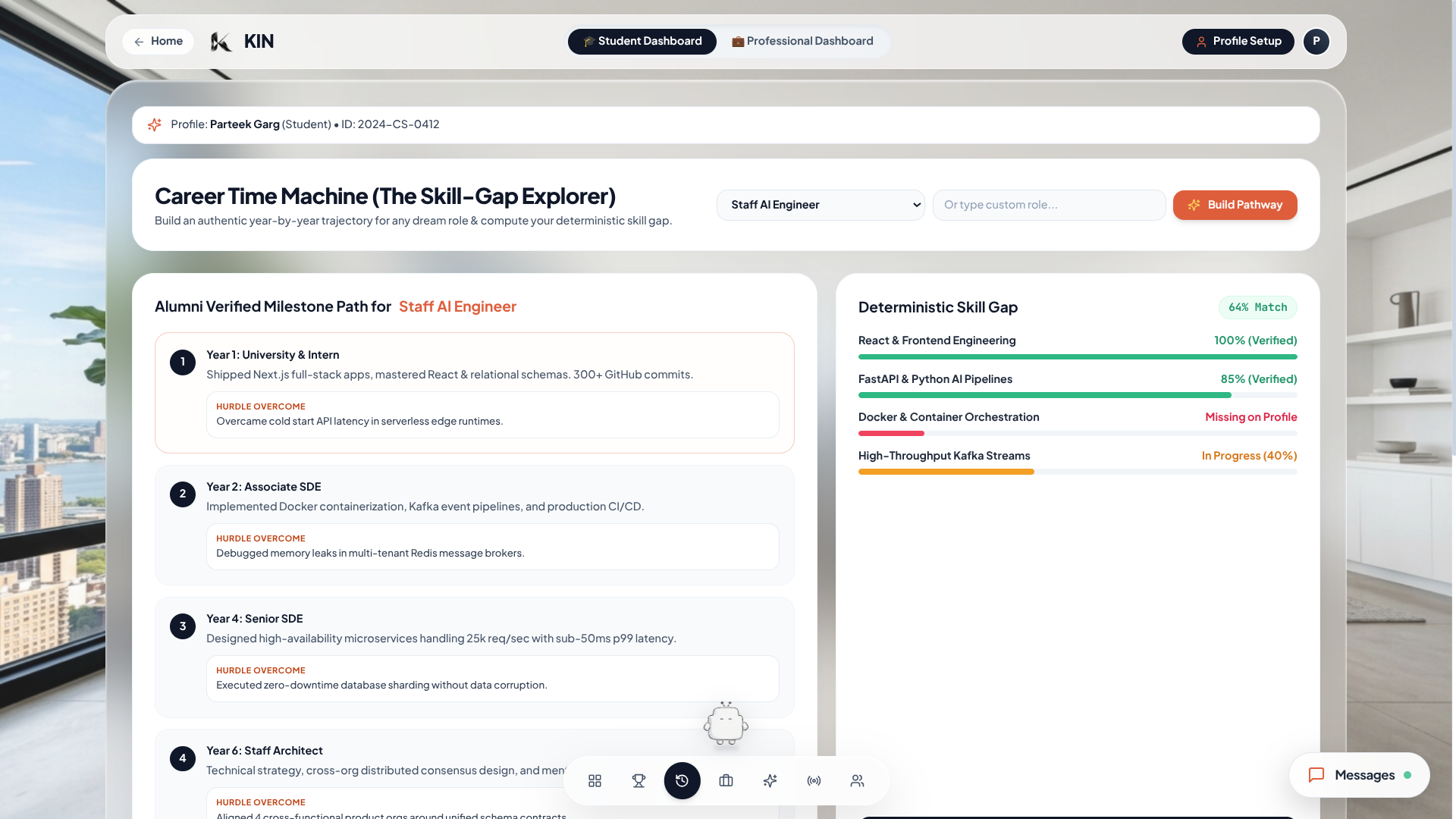Viewport: 1456px width, 819px height.
Task: Open the people community icon in dock
Action: click(x=857, y=780)
